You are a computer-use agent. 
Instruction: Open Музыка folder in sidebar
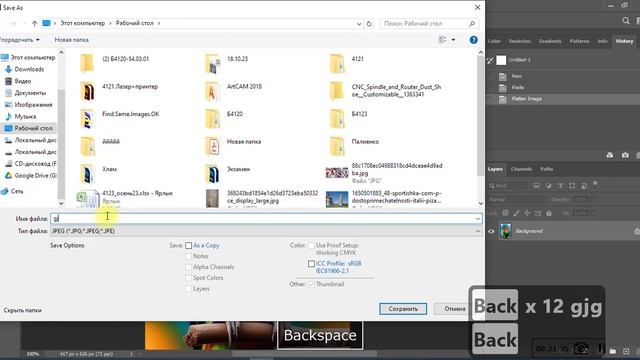[x=20, y=116]
